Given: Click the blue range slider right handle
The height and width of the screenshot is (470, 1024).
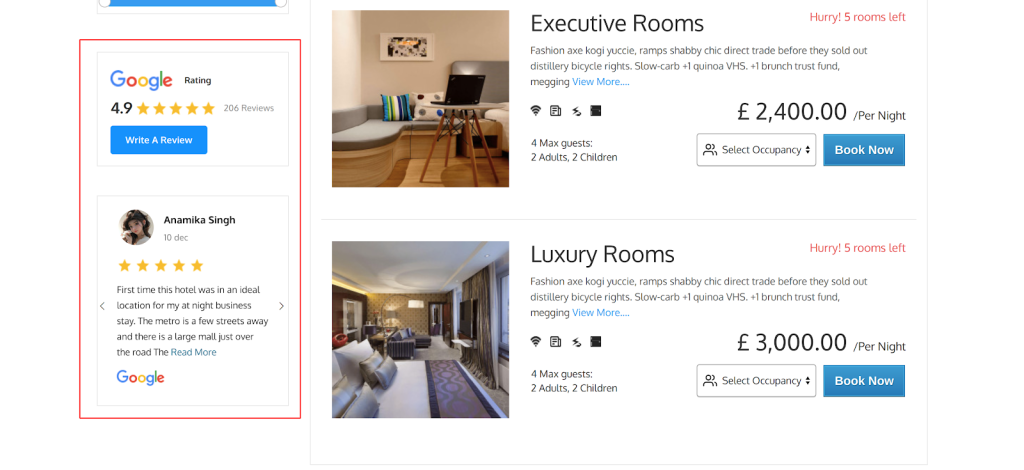Looking at the screenshot, I should (x=281, y=3).
